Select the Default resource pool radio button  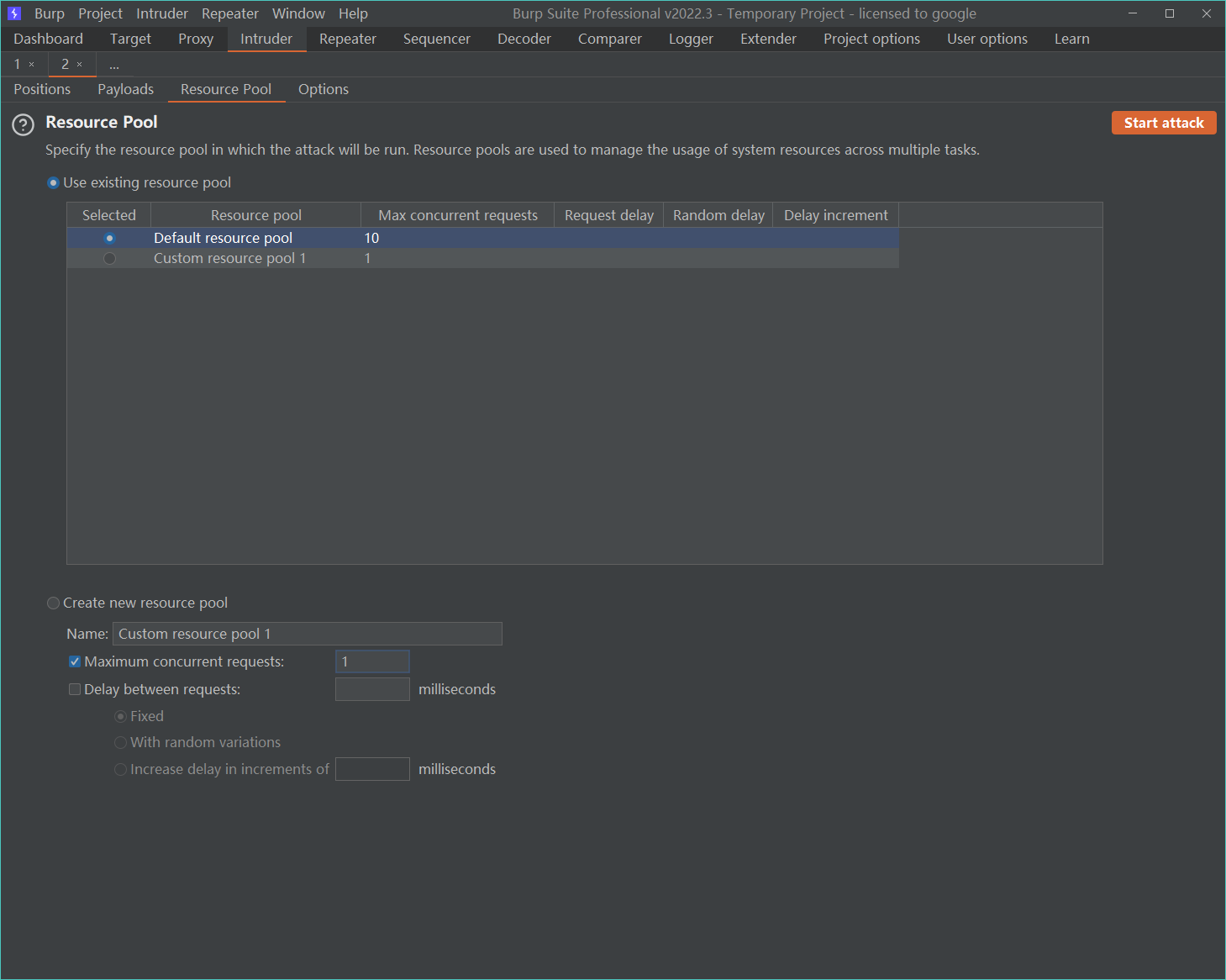click(x=109, y=238)
